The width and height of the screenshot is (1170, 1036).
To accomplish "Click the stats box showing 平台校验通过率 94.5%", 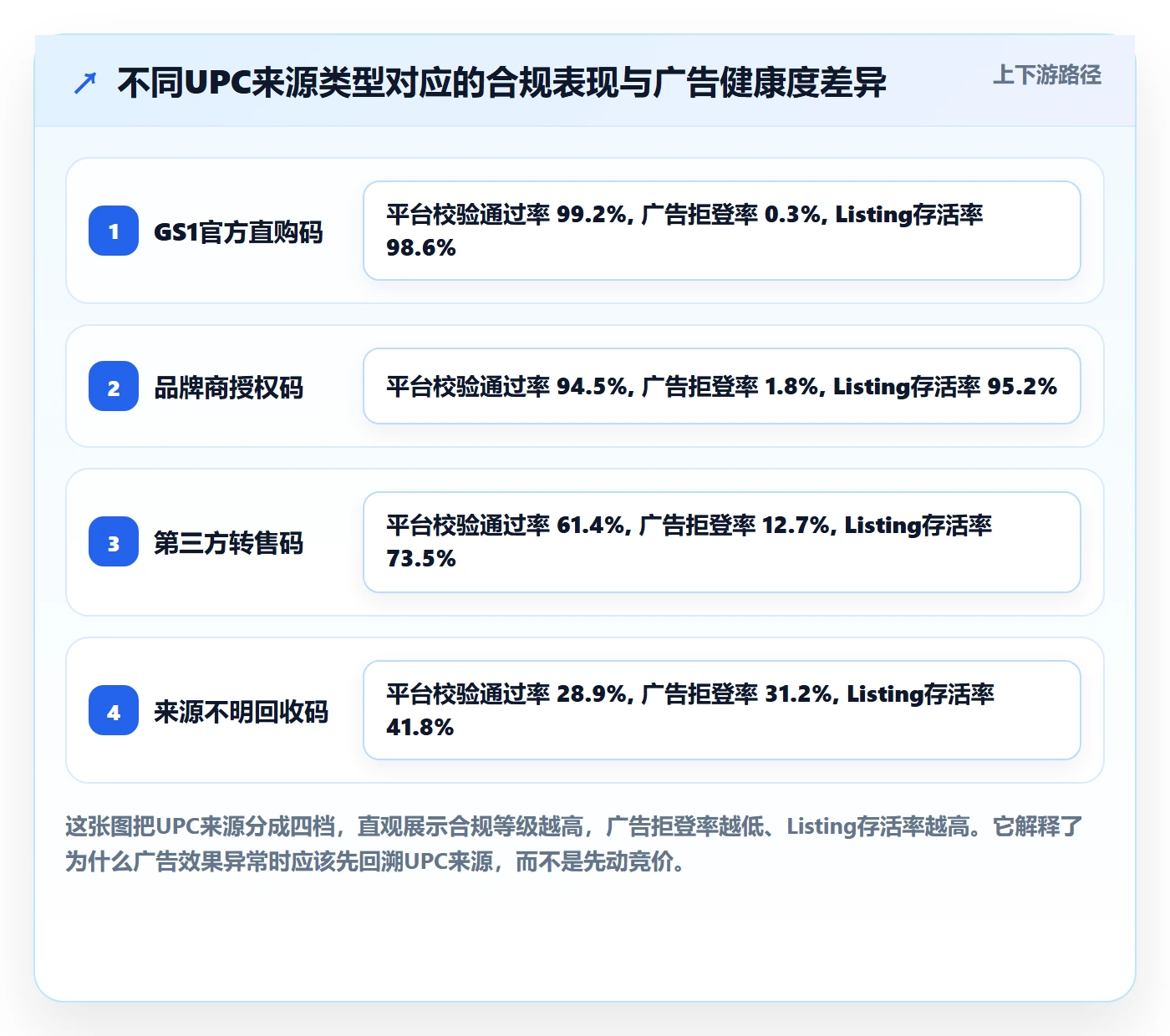I will [x=722, y=386].
